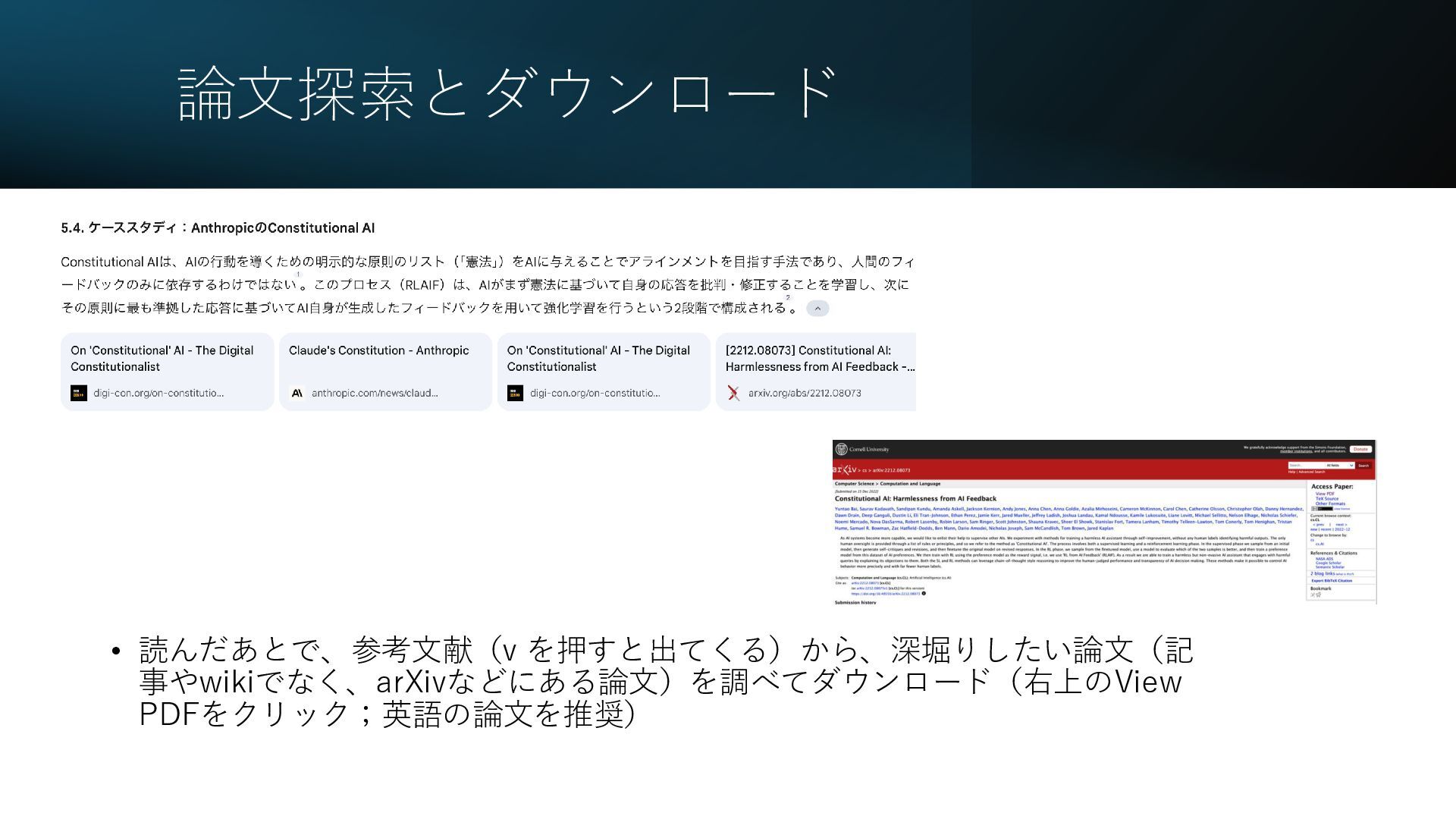This screenshot has height=819, width=1456.
Task: Click into the arXiv search input field
Action: pyautogui.click(x=1304, y=466)
